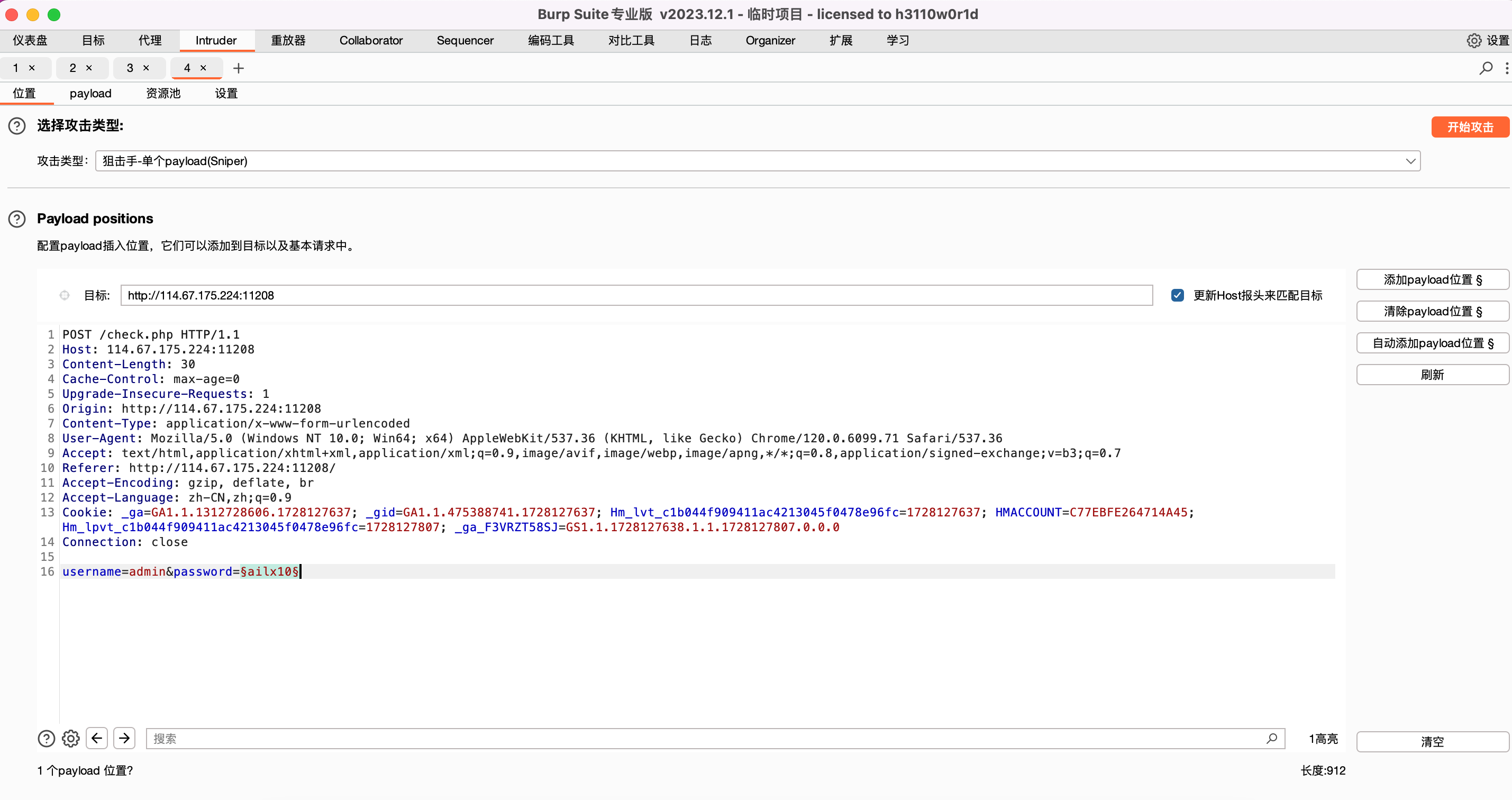
Task: Click the target crosshair icon beside target field
Action: (65, 295)
